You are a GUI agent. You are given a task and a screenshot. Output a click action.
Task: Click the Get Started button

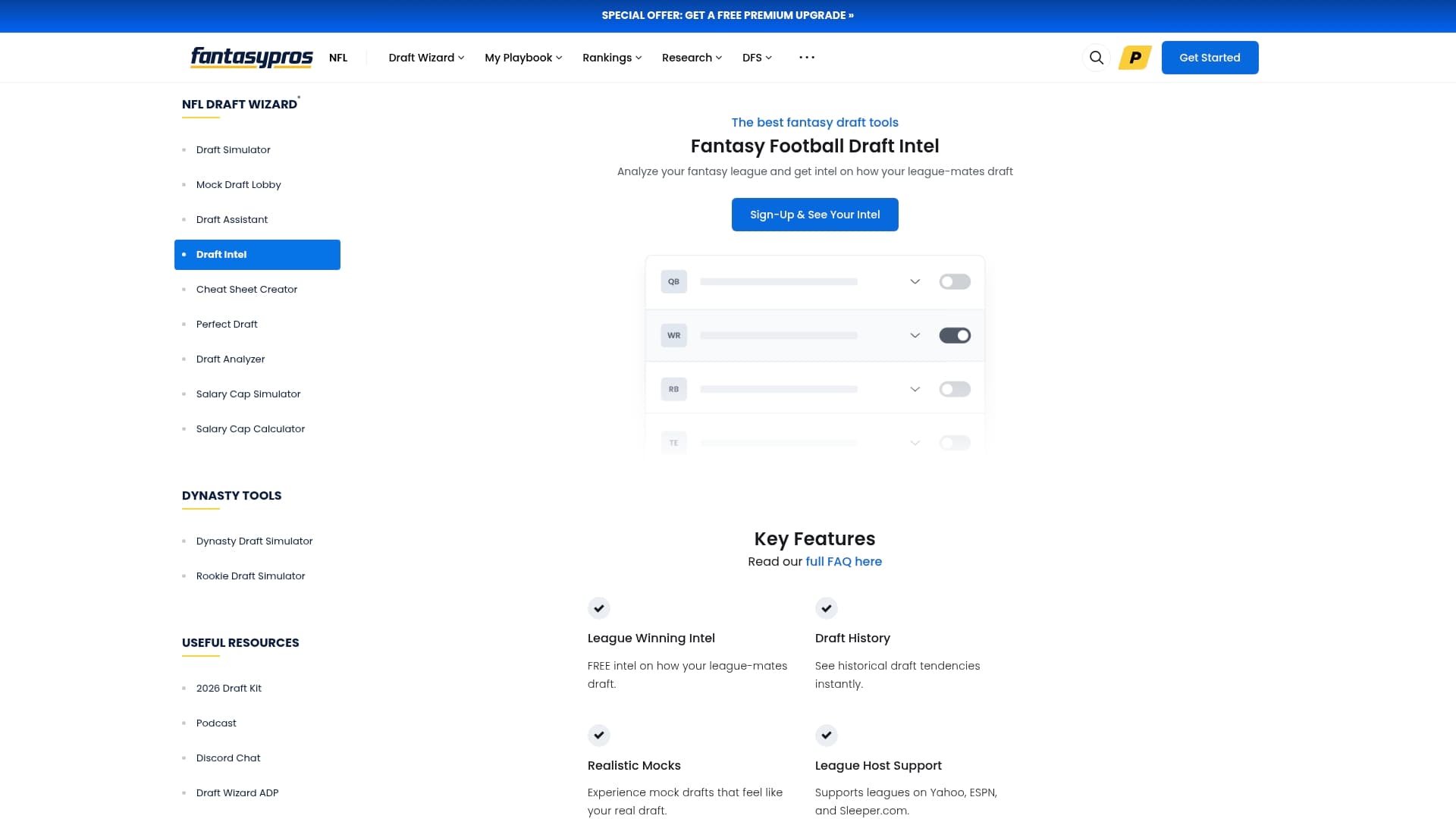1210,58
